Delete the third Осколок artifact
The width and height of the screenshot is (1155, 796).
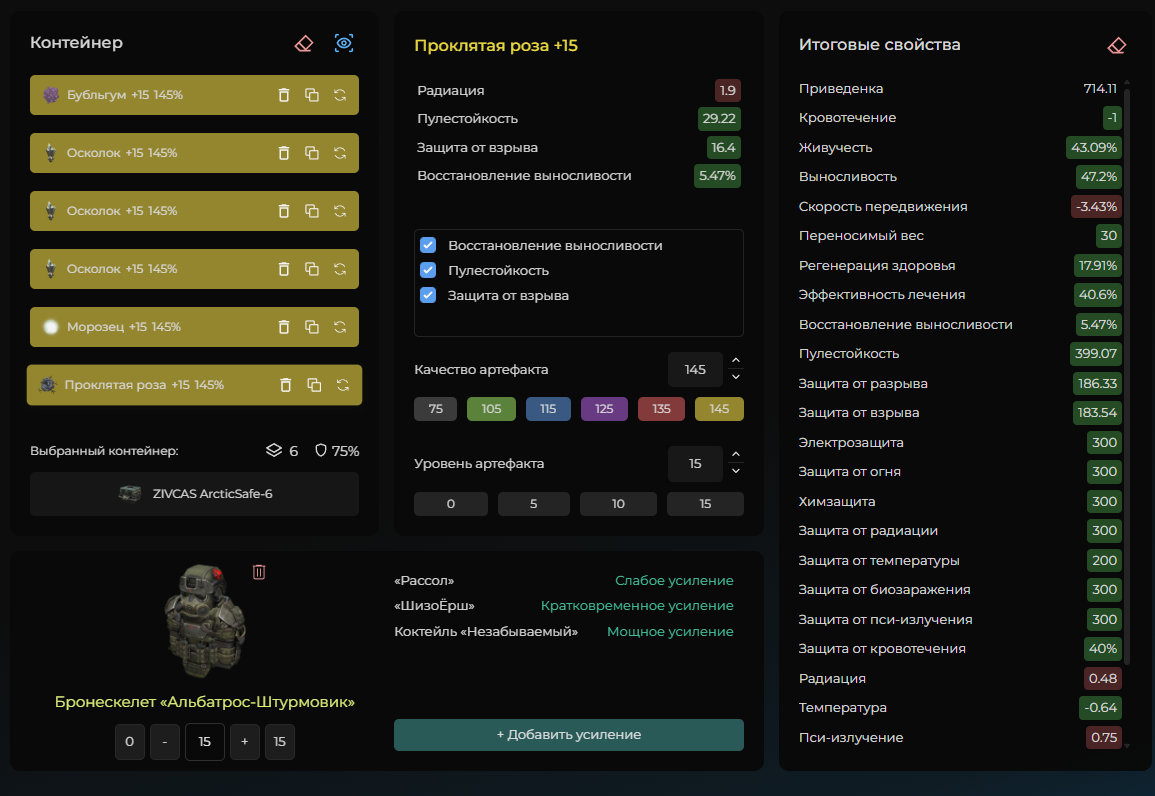[284, 269]
